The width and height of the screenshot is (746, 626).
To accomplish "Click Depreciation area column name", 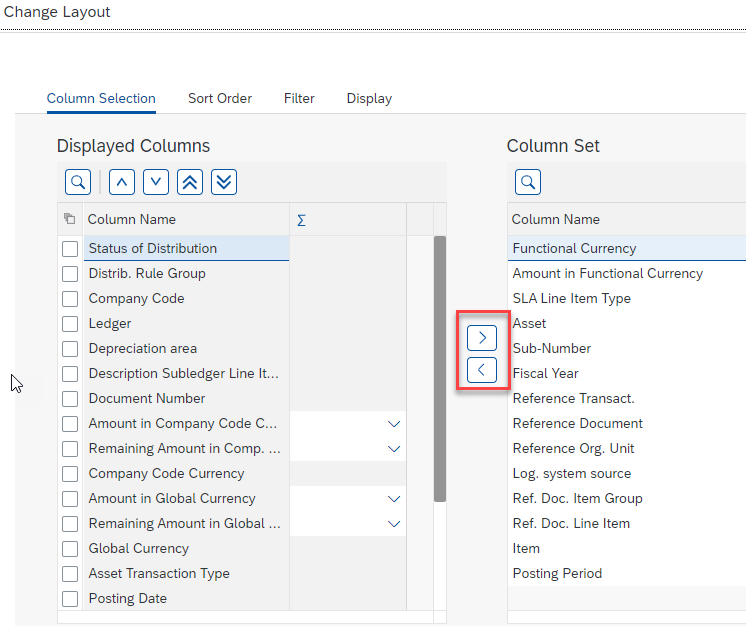I will (x=143, y=348).
